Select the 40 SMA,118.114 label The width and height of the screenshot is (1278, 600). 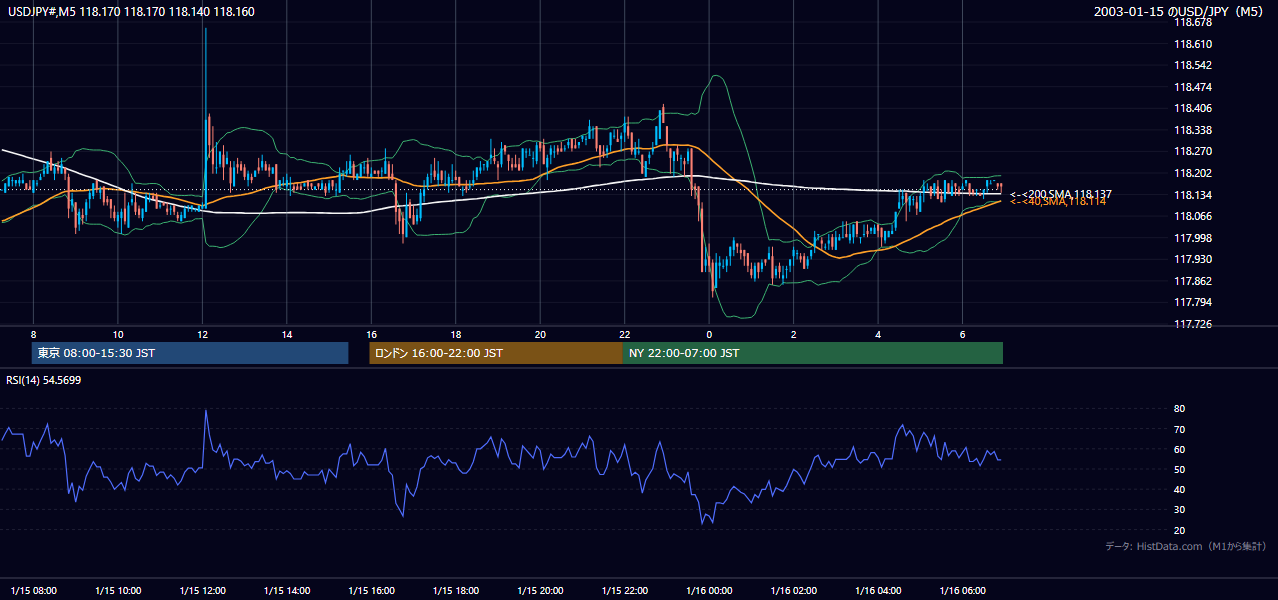point(1058,202)
